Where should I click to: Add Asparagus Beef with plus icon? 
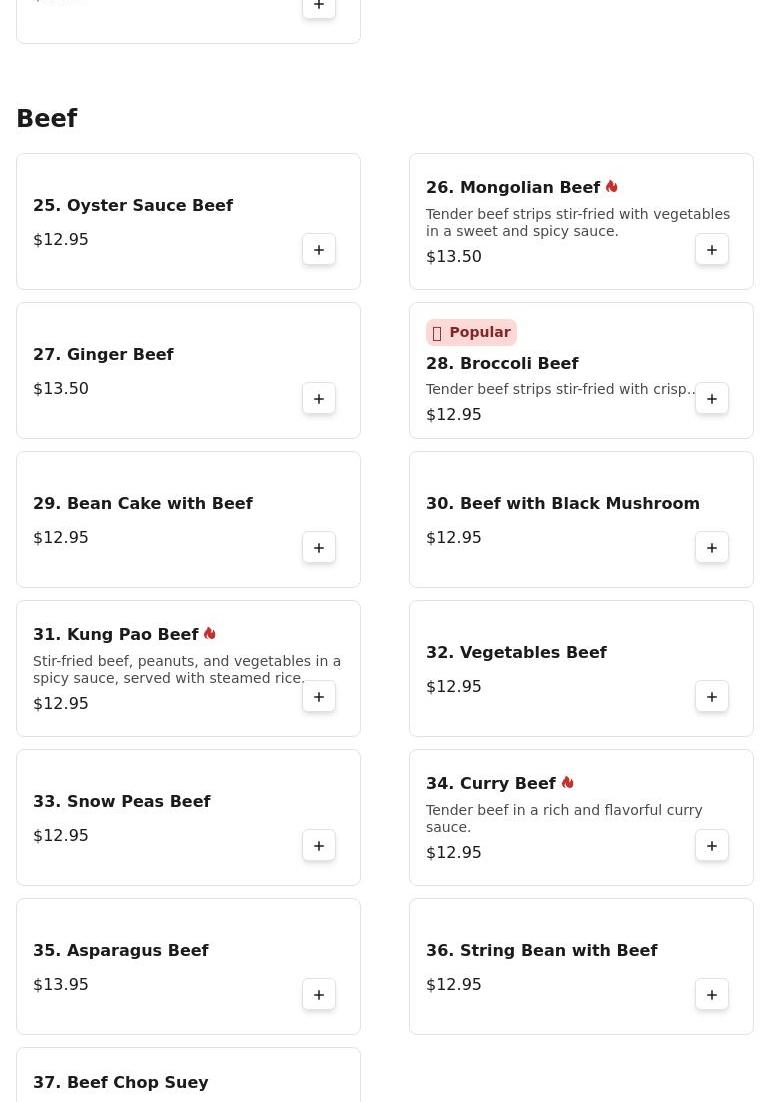(319, 994)
